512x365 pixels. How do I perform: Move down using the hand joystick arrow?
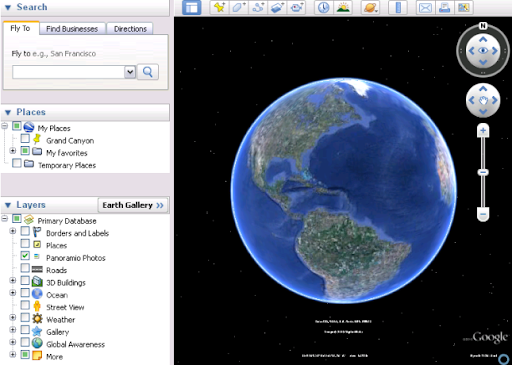click(483, 111)
